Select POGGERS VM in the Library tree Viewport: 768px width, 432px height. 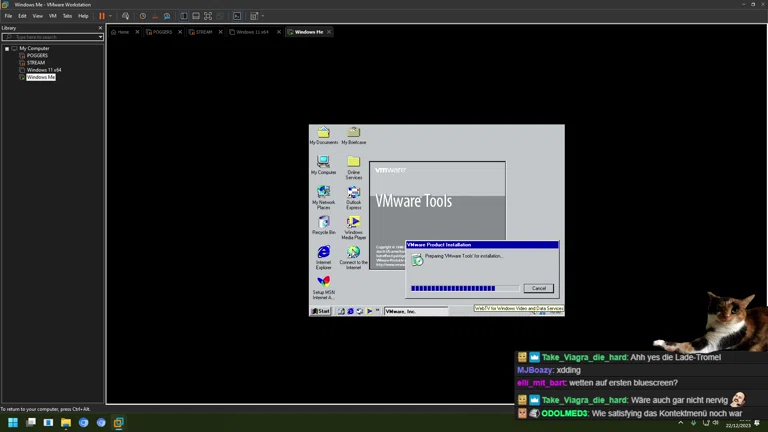tap(37, 56)
